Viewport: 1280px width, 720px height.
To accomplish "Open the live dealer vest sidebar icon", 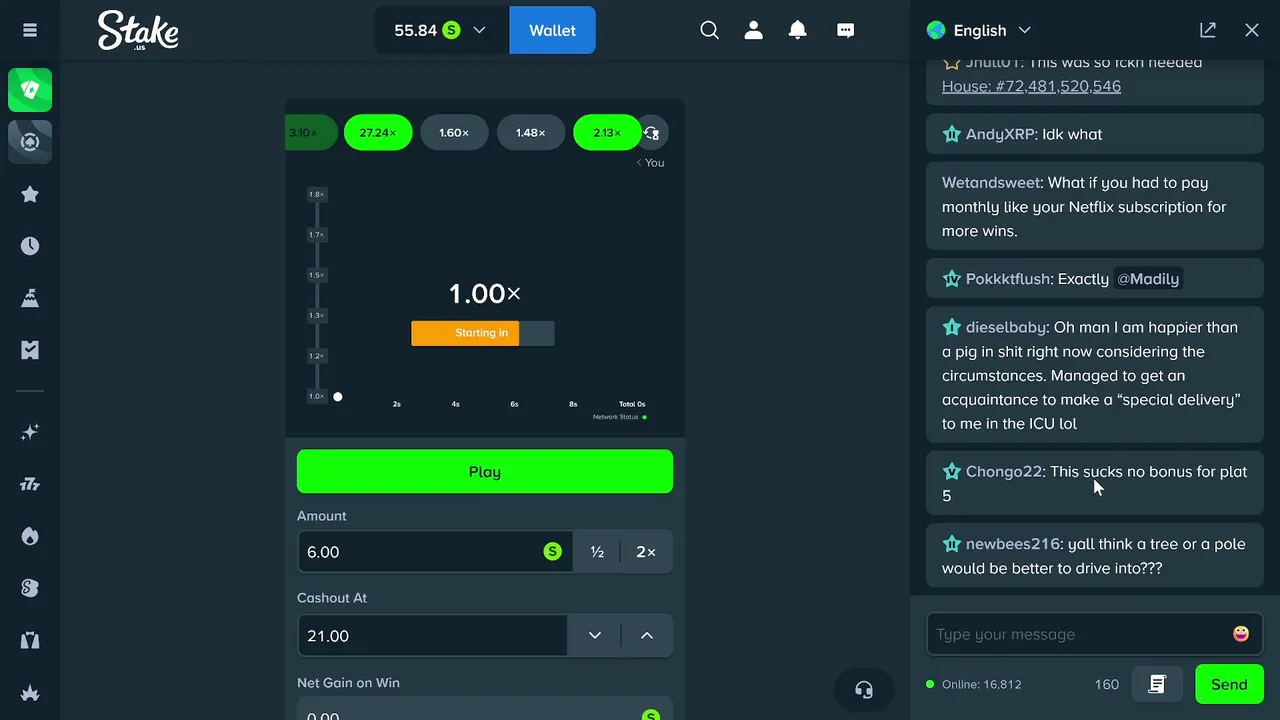I will (30, 640).
